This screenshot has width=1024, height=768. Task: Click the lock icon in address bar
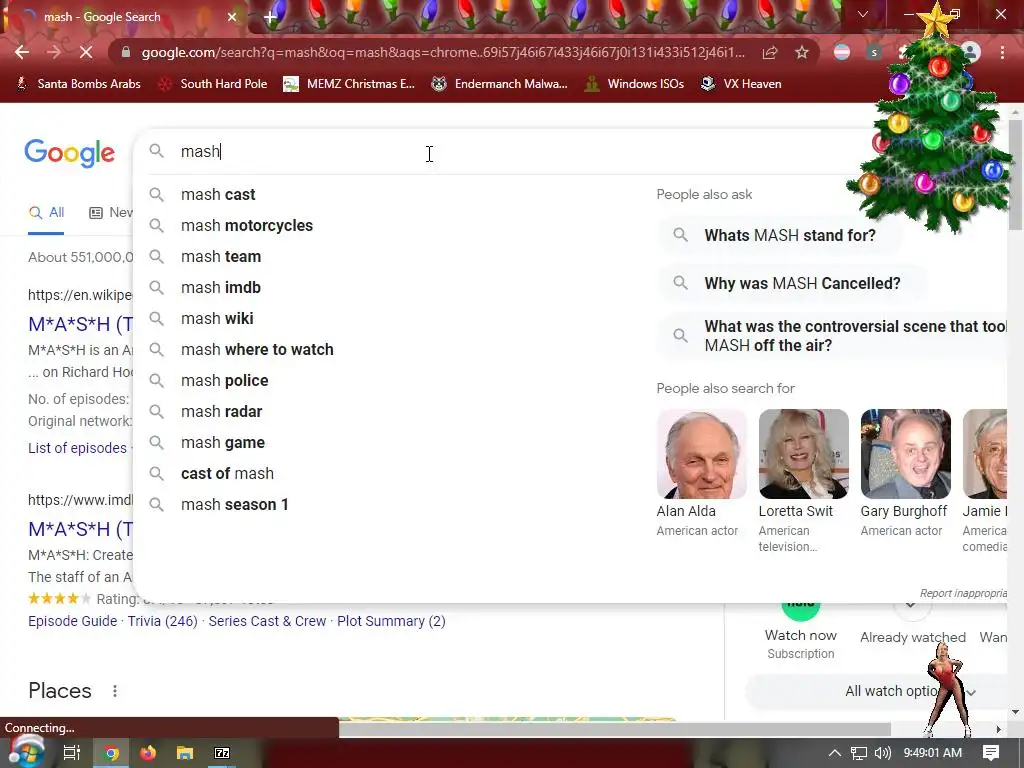pos(126,52)
